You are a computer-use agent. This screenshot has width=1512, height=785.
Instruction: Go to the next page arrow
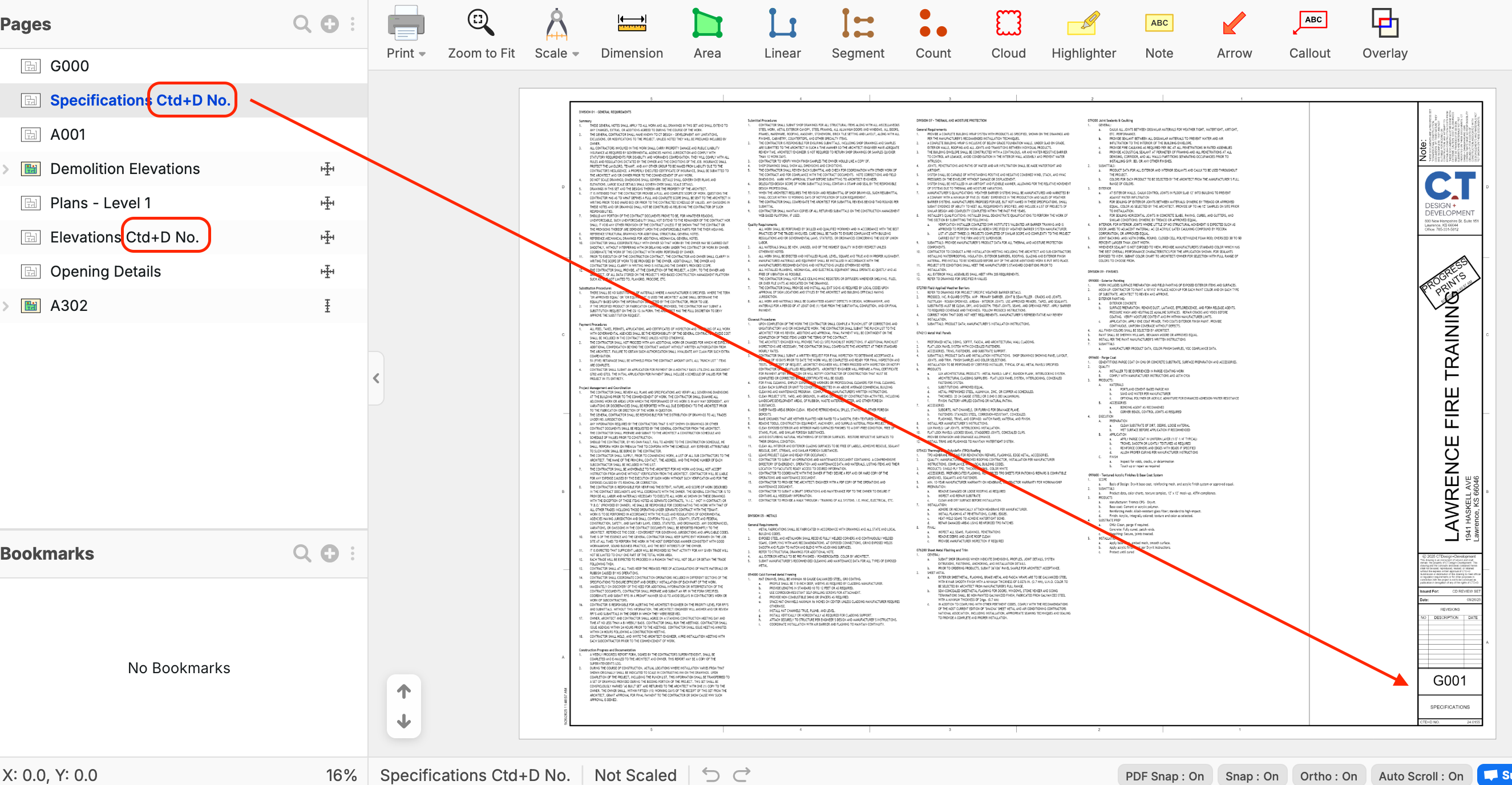404,721
